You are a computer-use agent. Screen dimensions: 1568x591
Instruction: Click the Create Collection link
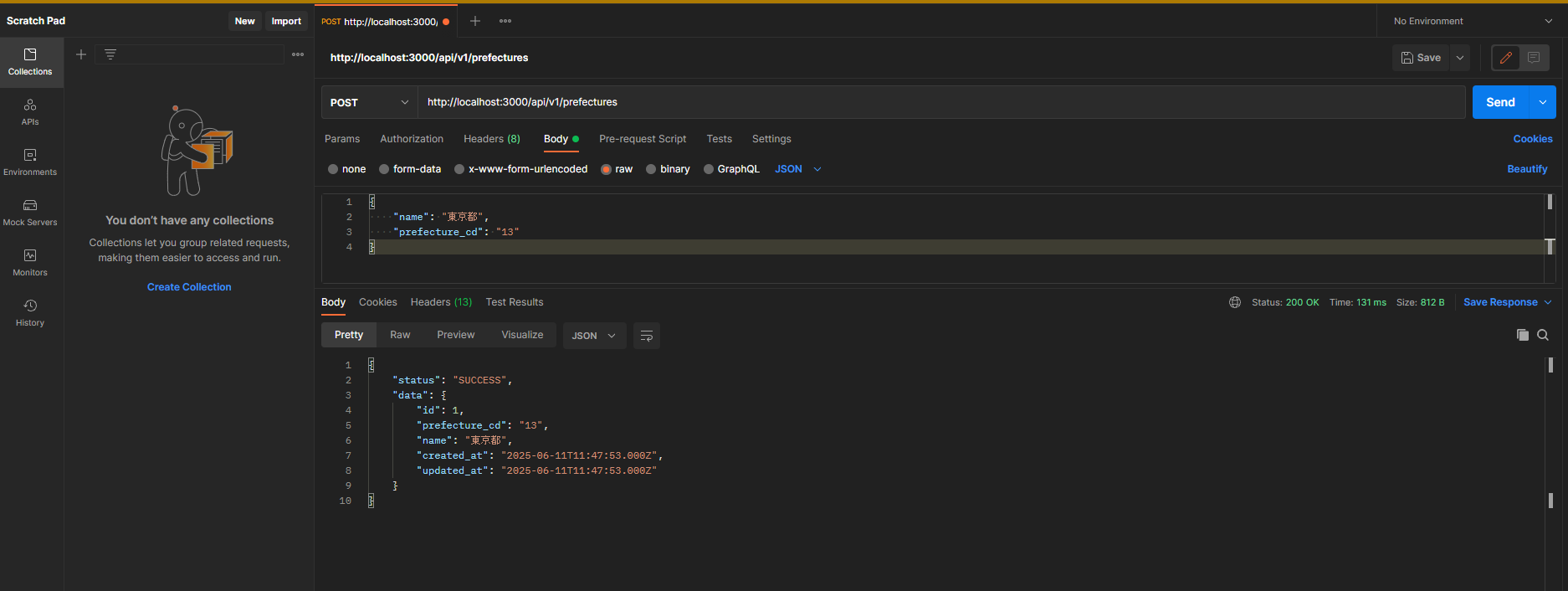189,287
